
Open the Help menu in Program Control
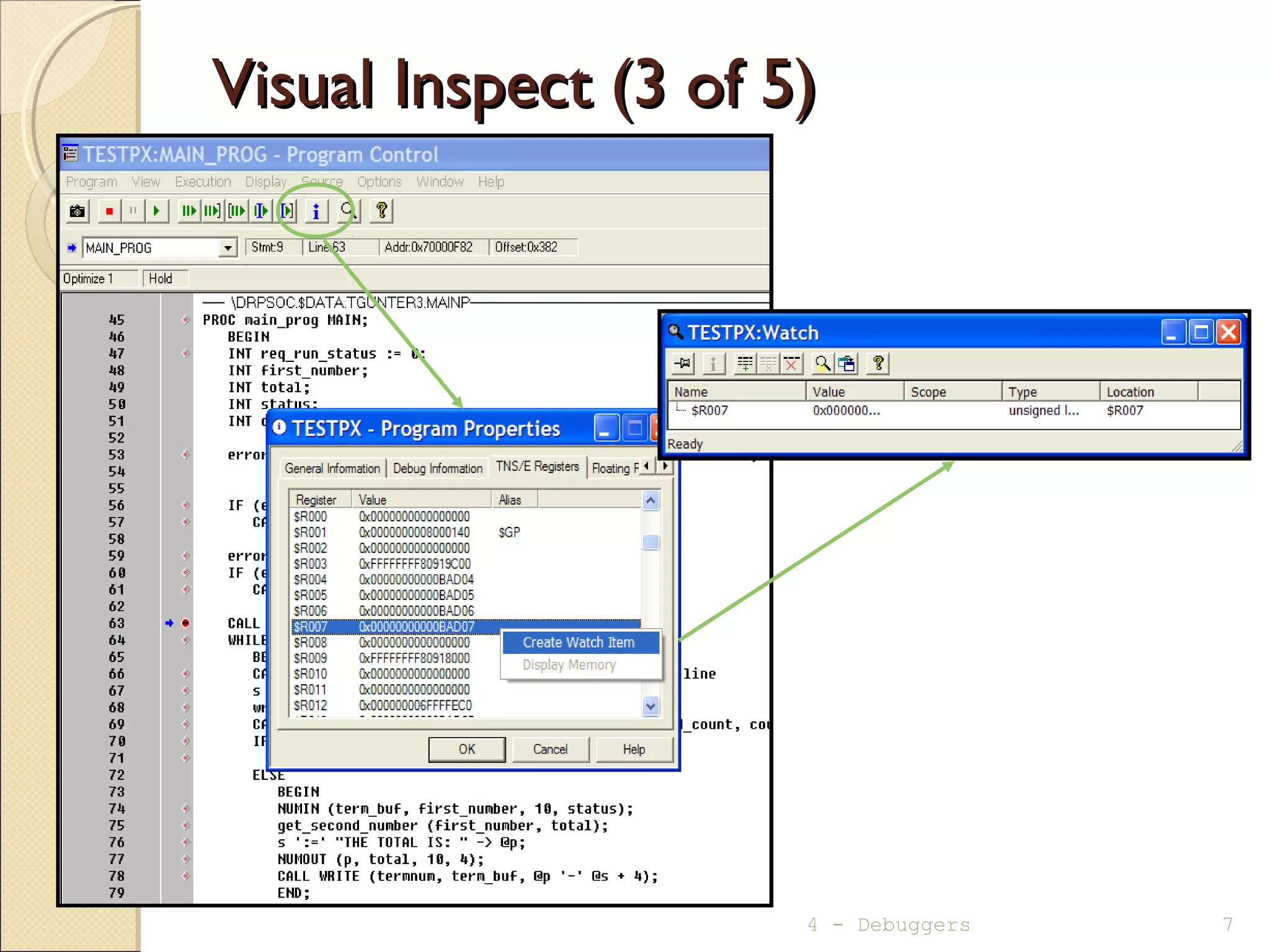point(491,182)
